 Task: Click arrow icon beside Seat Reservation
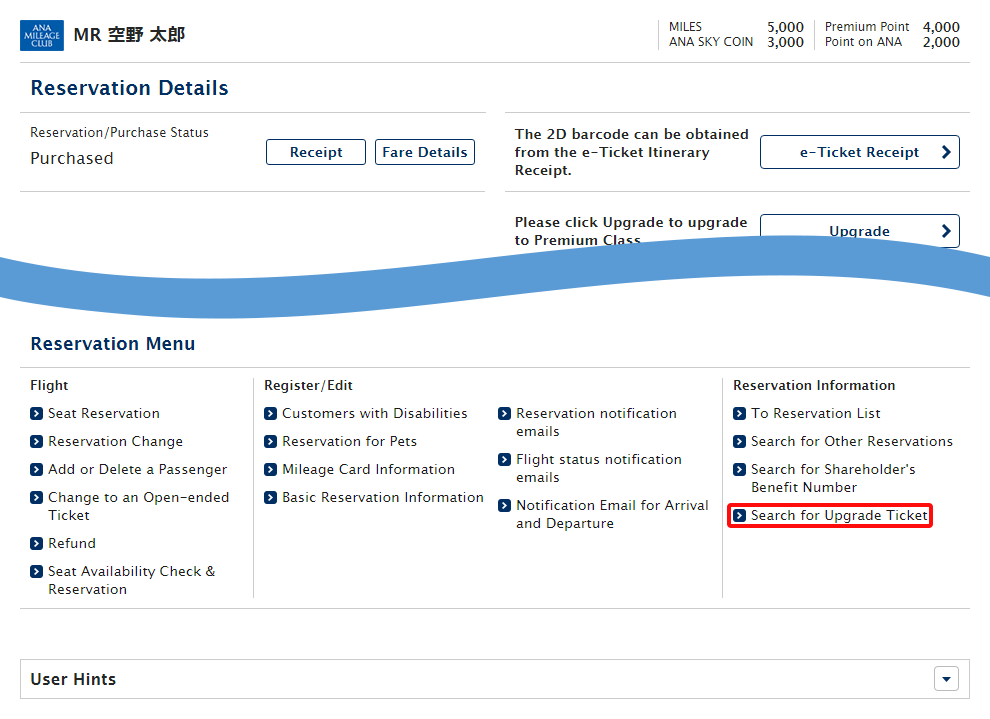tap(37, 414)
